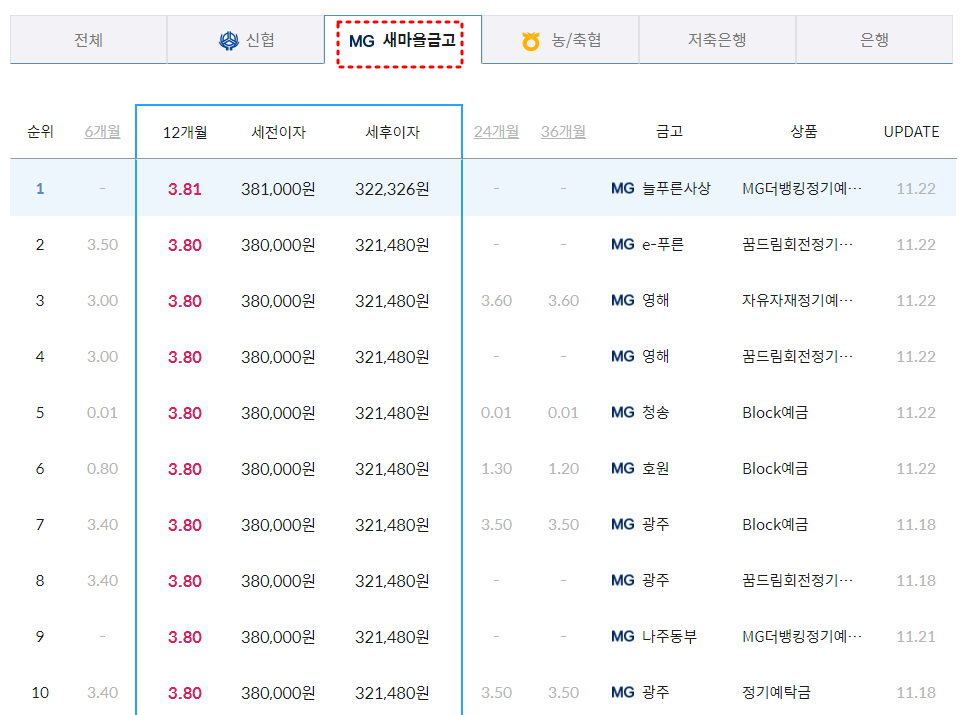Viewport: 967px width, 715px height.
Task: Open the 늘푸른사상 금고 entry
Action: (677, 188)
